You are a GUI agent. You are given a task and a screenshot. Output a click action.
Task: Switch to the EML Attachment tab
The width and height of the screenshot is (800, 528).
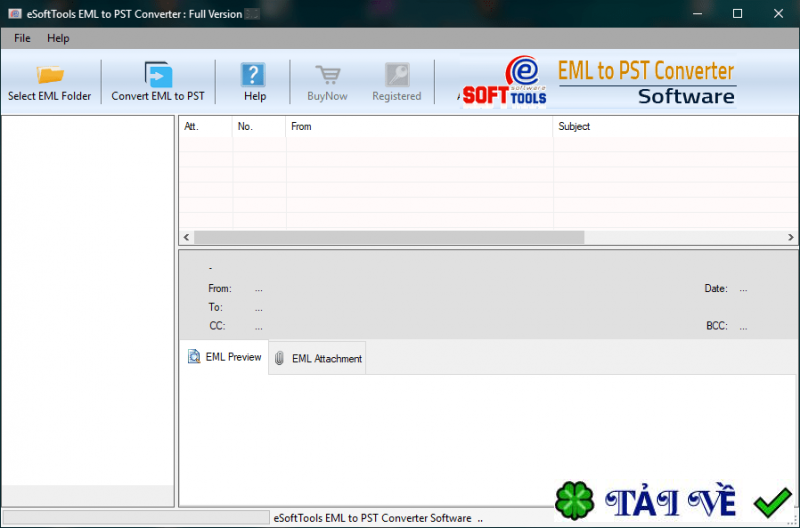coord(317,359)
